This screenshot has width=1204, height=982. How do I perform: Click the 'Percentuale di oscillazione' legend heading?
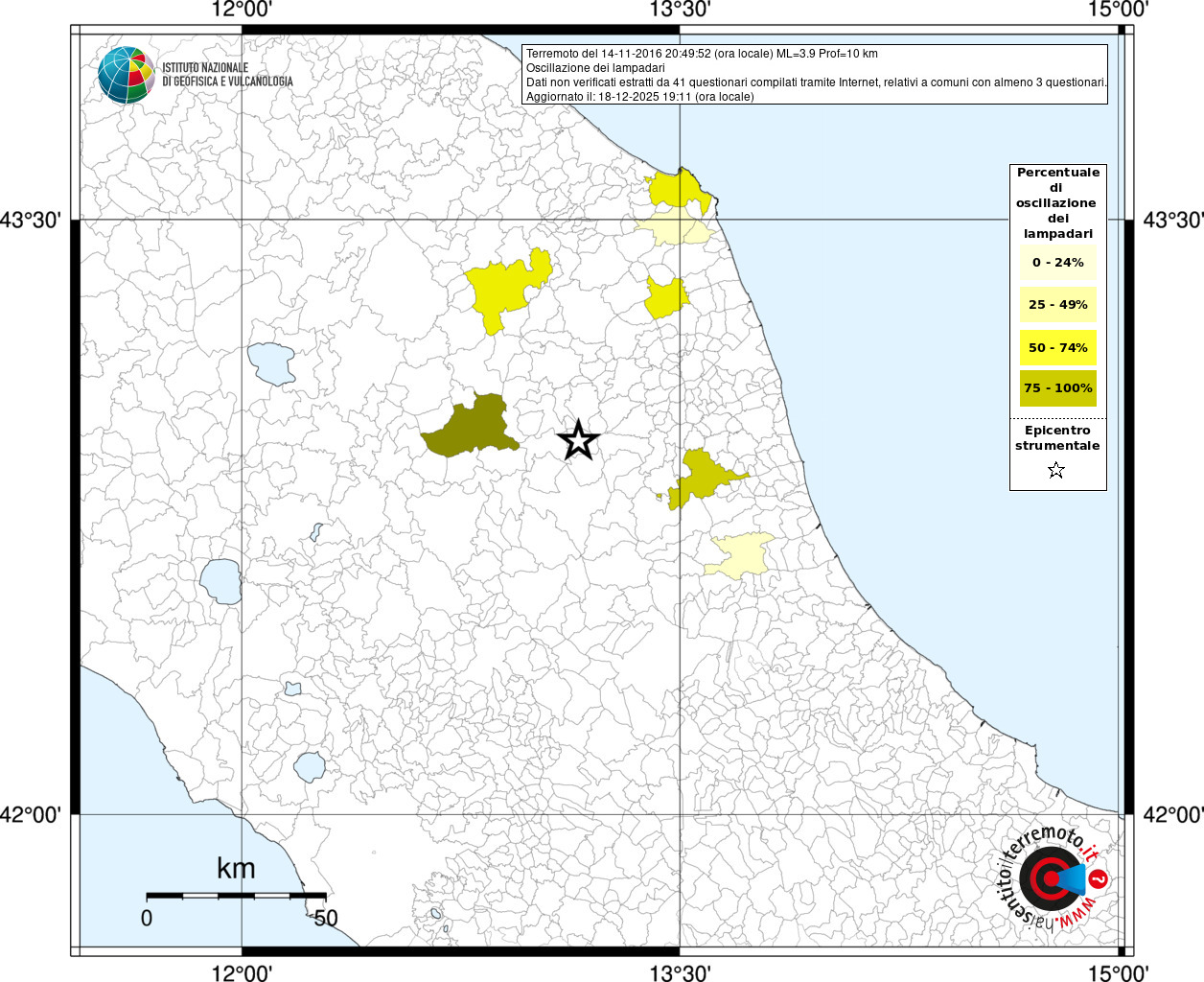[x=1057, y=203]
